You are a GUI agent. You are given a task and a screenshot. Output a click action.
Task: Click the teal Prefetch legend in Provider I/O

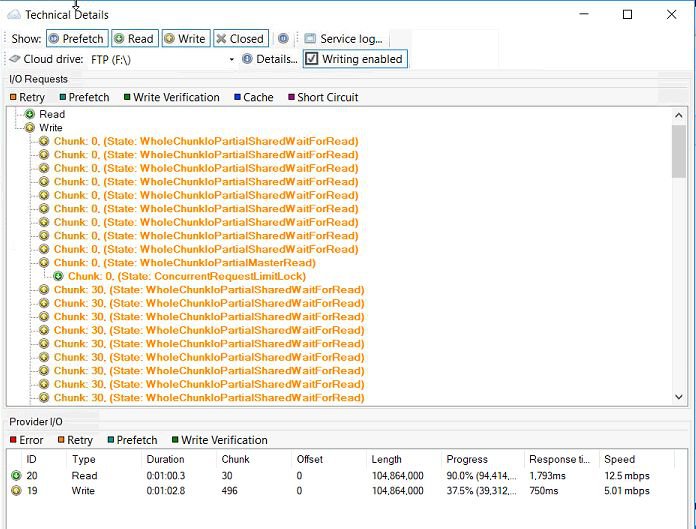(132, 440)
